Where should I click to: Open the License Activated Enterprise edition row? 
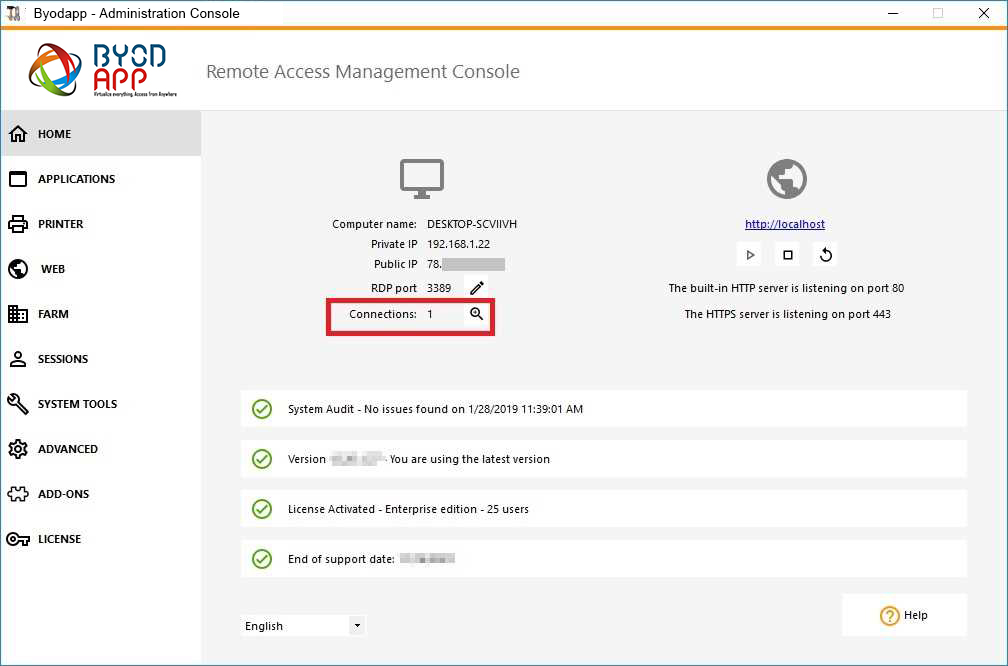pyautogui.click(x=604, y=508)
